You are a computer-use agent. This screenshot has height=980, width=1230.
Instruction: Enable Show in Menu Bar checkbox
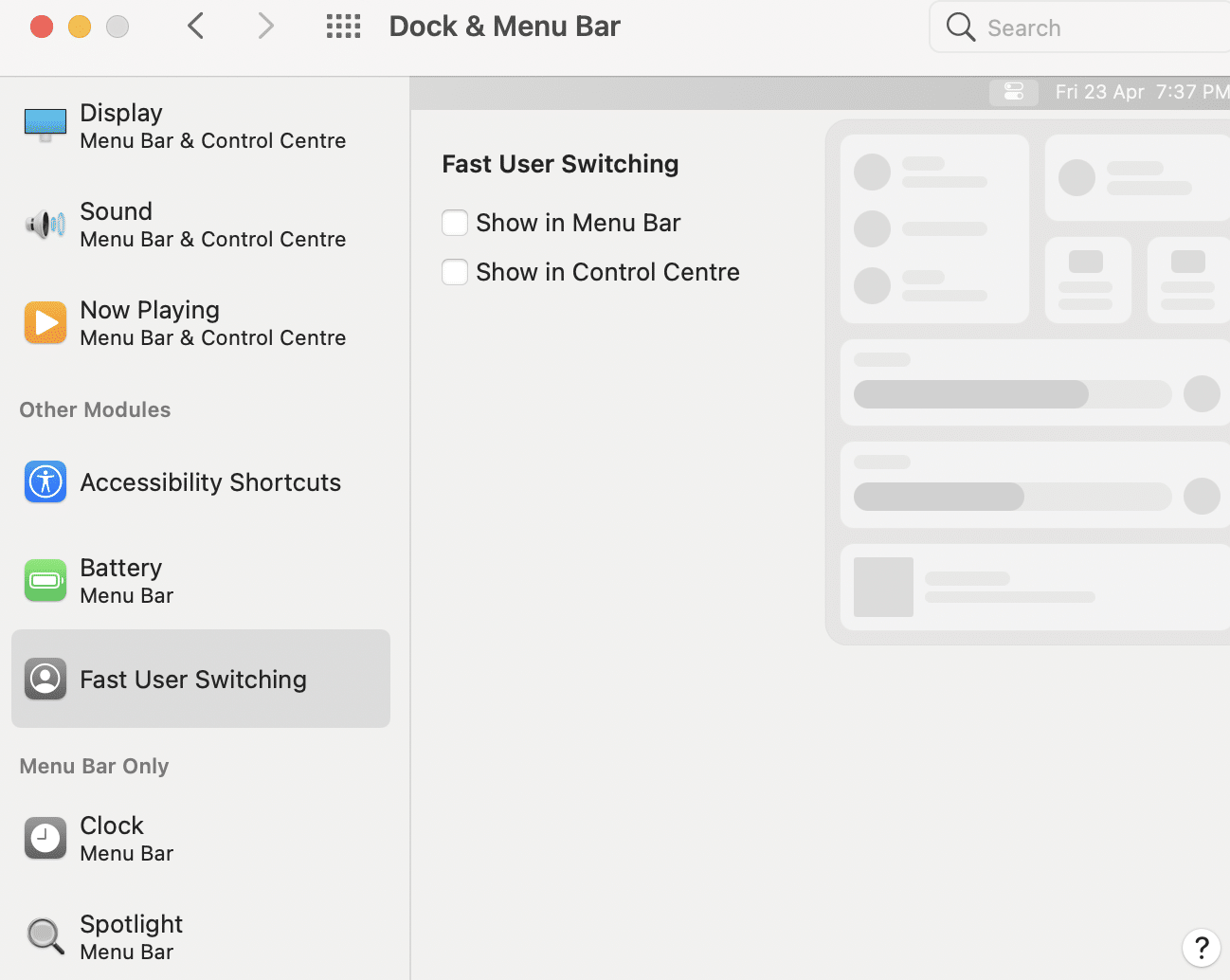(x=455, y=223)
